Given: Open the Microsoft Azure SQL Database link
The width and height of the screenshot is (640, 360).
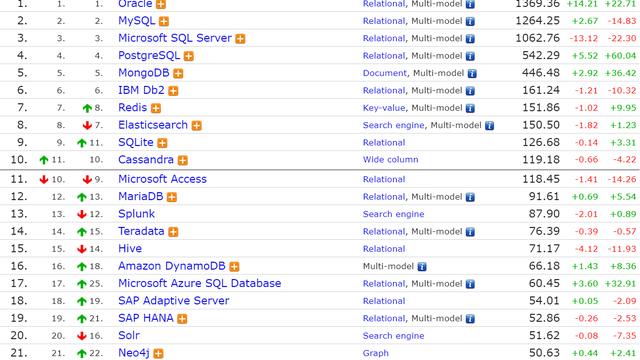Looking at the screenshot, I should 200,283.
